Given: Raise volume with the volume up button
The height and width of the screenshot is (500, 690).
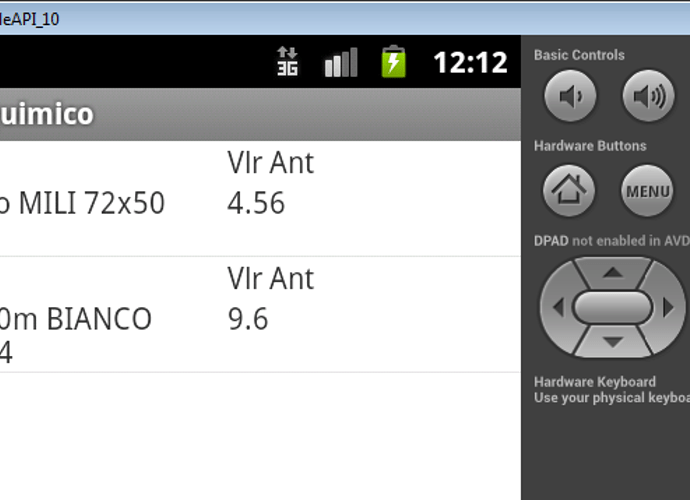Looking at the screenshot, I should 648,96.
